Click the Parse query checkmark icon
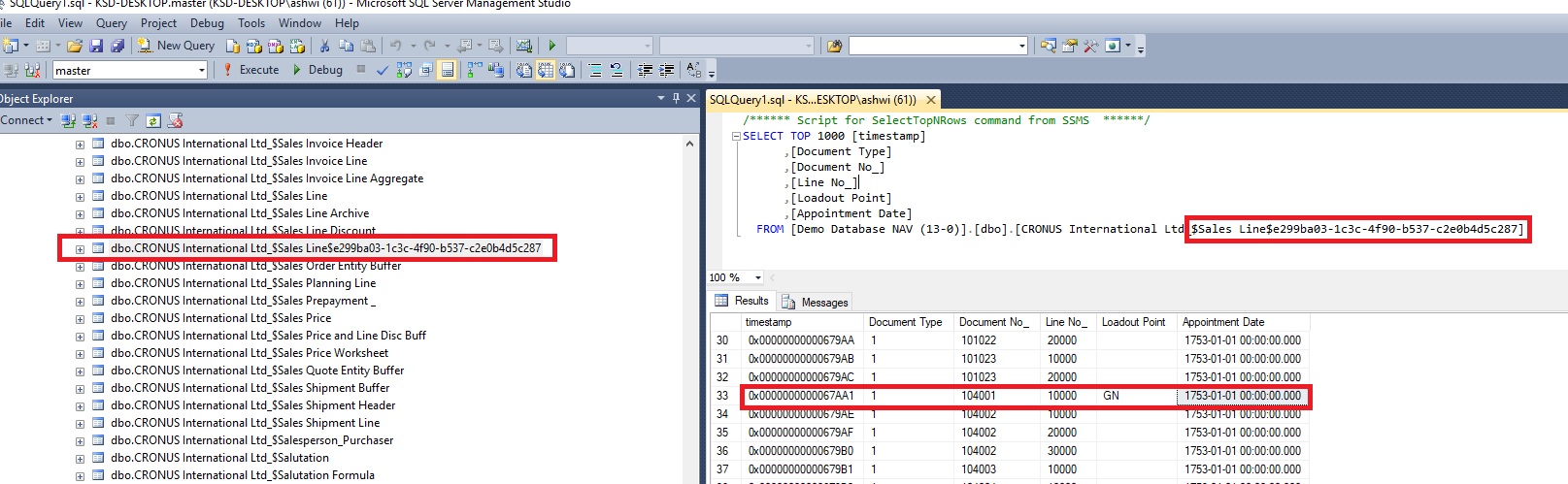This screenshot has width=1568, height=484. point(383,70)
